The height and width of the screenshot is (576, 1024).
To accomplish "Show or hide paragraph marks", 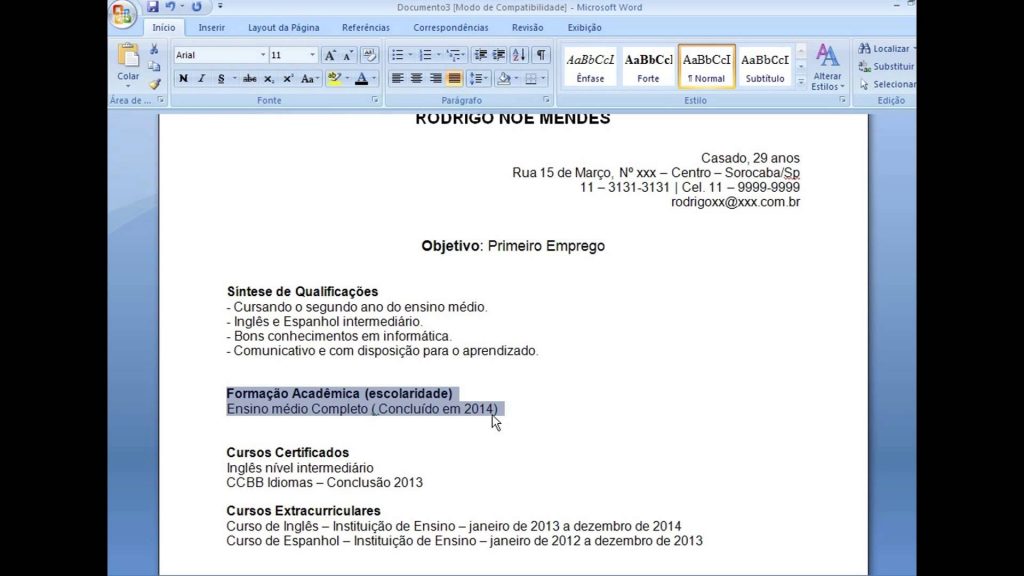I will click(541, 55).
